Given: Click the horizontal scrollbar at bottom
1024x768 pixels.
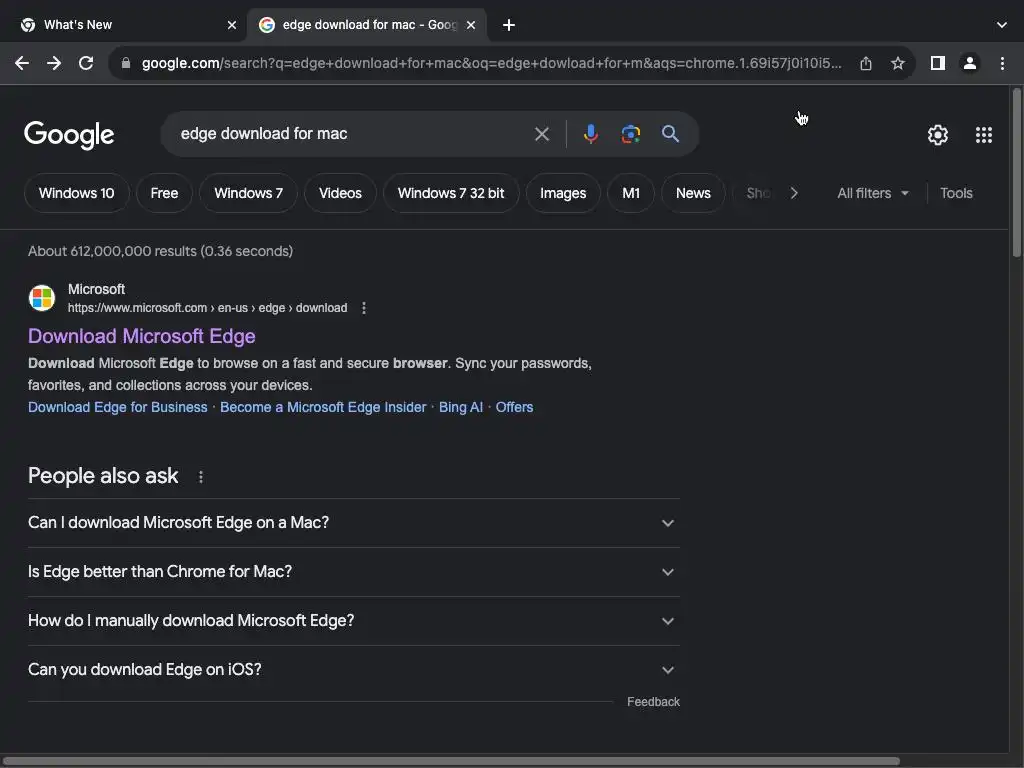Looking at the screenshot, I should (451, 761).
